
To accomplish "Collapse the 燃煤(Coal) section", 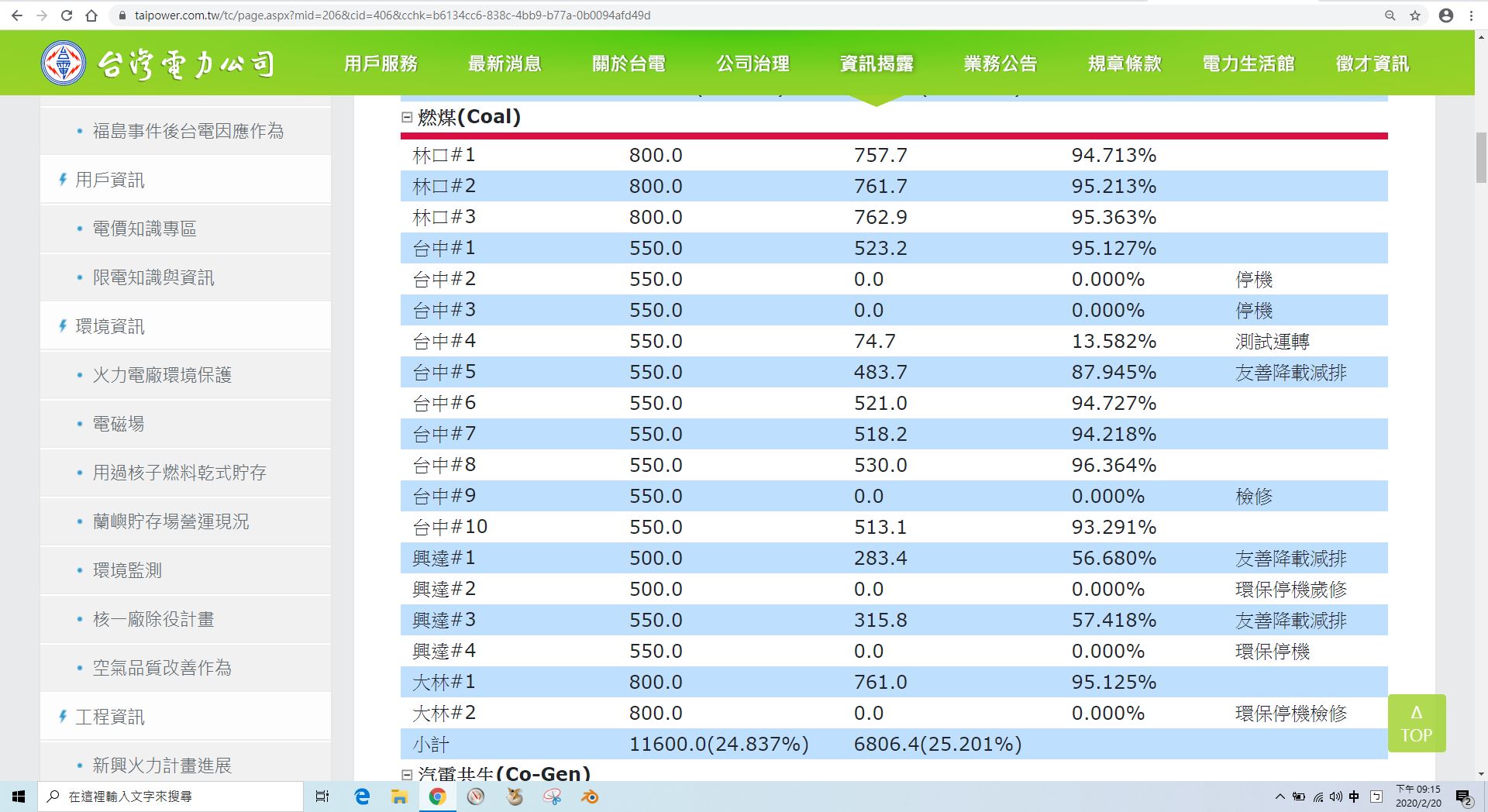I will click(407, 117).
